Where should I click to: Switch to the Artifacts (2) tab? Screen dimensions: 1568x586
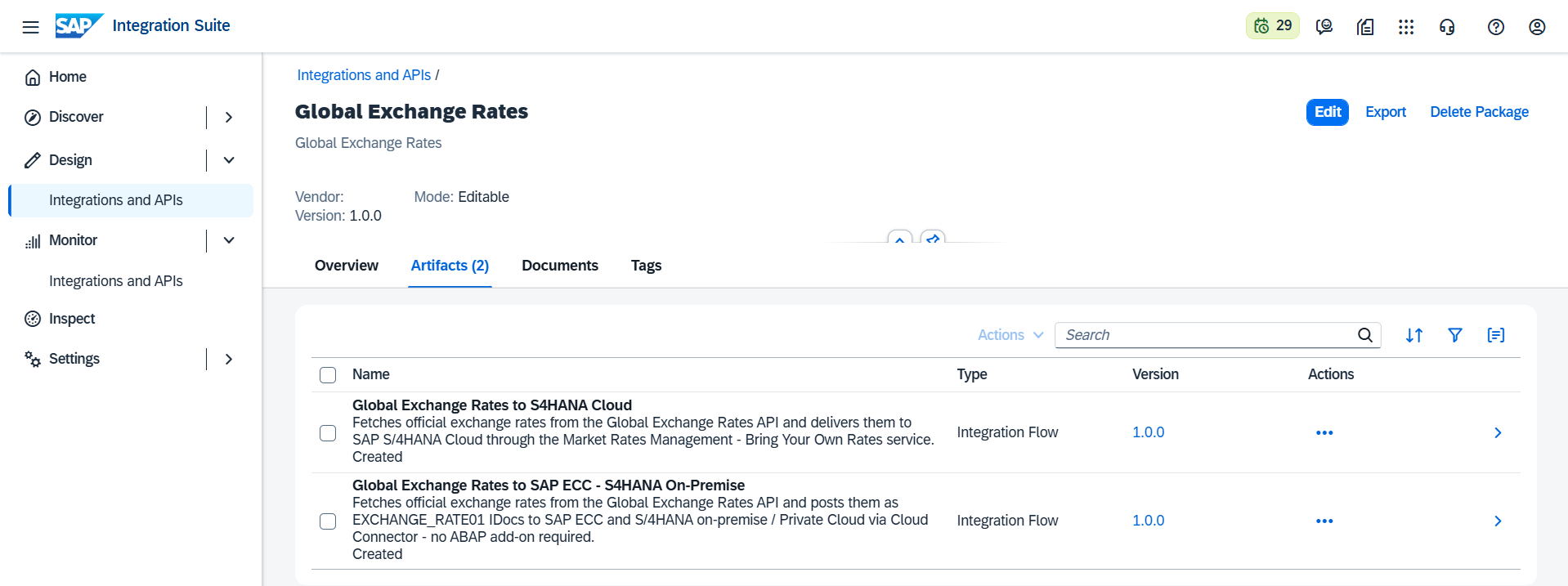(450, 266)
